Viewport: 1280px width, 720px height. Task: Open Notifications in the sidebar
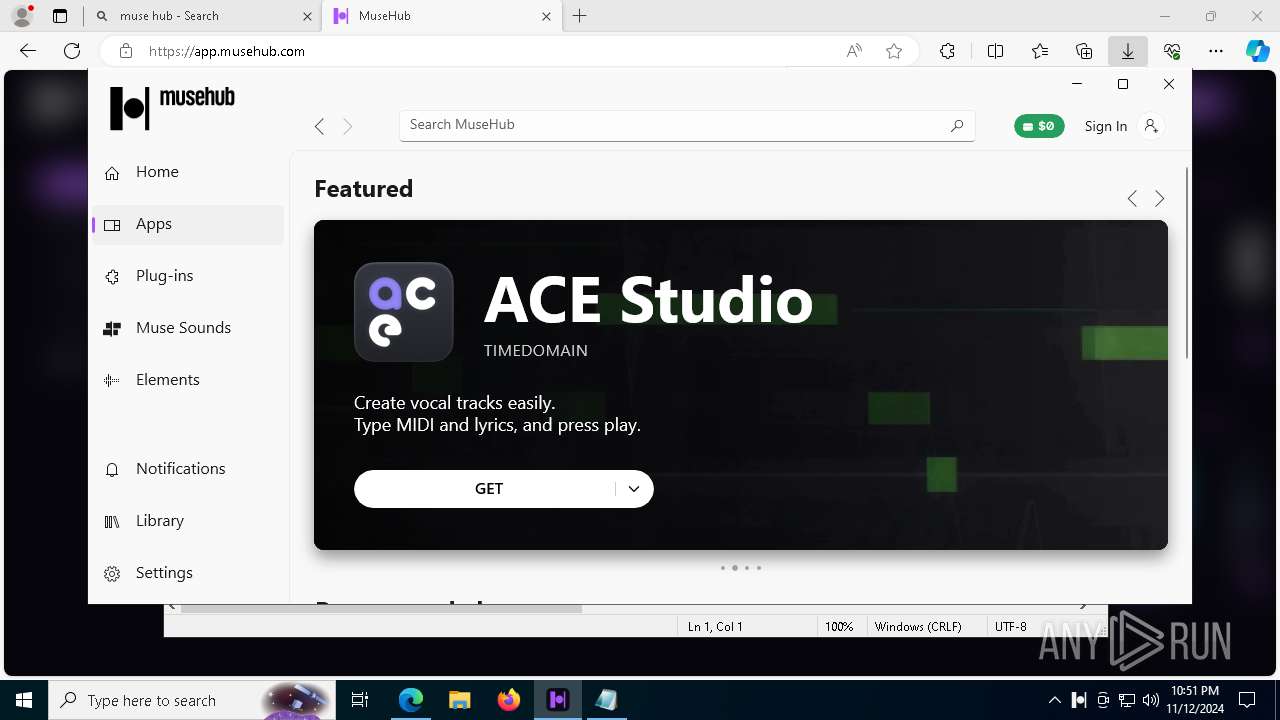187,469
